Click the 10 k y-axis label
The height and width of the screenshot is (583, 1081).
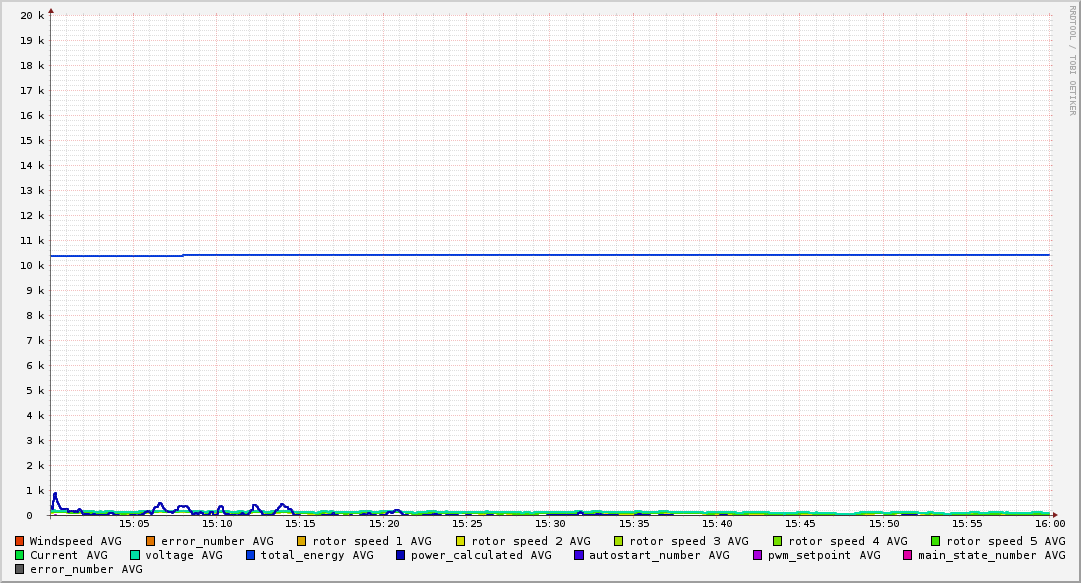(x=32, y=265)
